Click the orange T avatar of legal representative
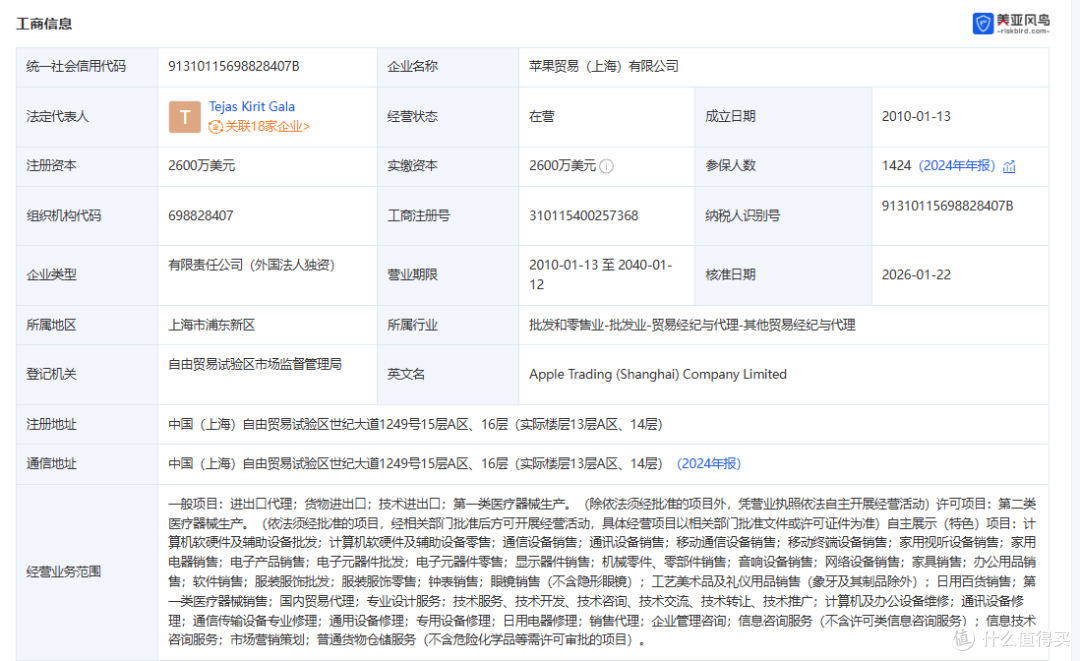 pos(185,117)
